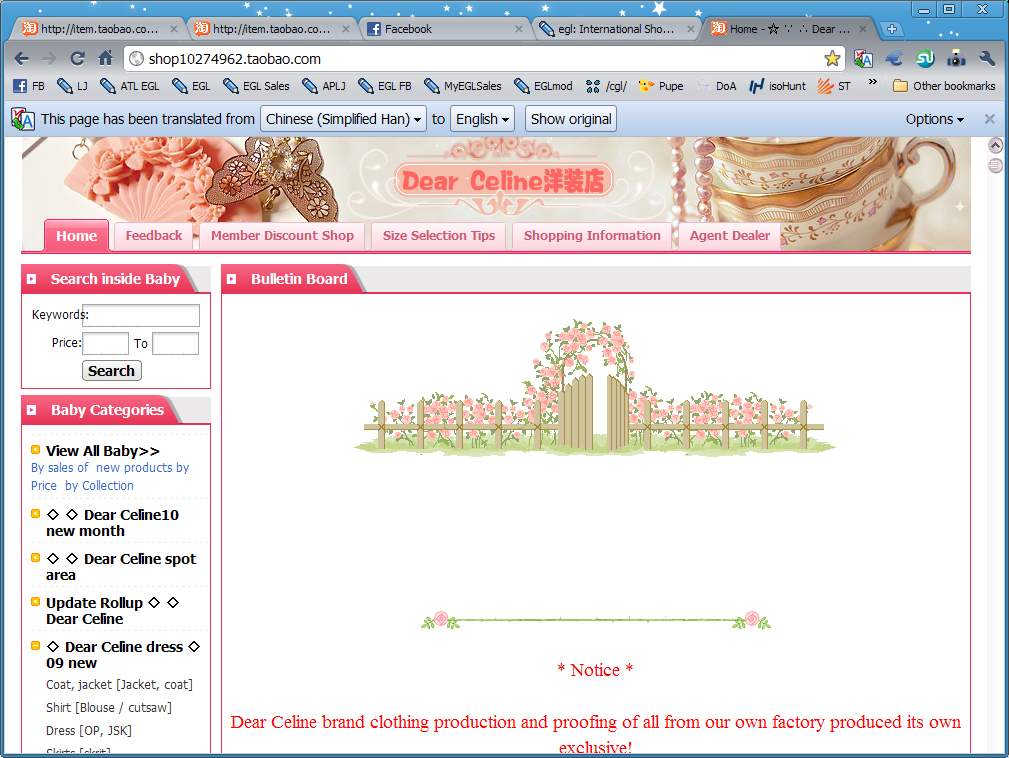Open the FB bookmark

click(x=29, y=86)
